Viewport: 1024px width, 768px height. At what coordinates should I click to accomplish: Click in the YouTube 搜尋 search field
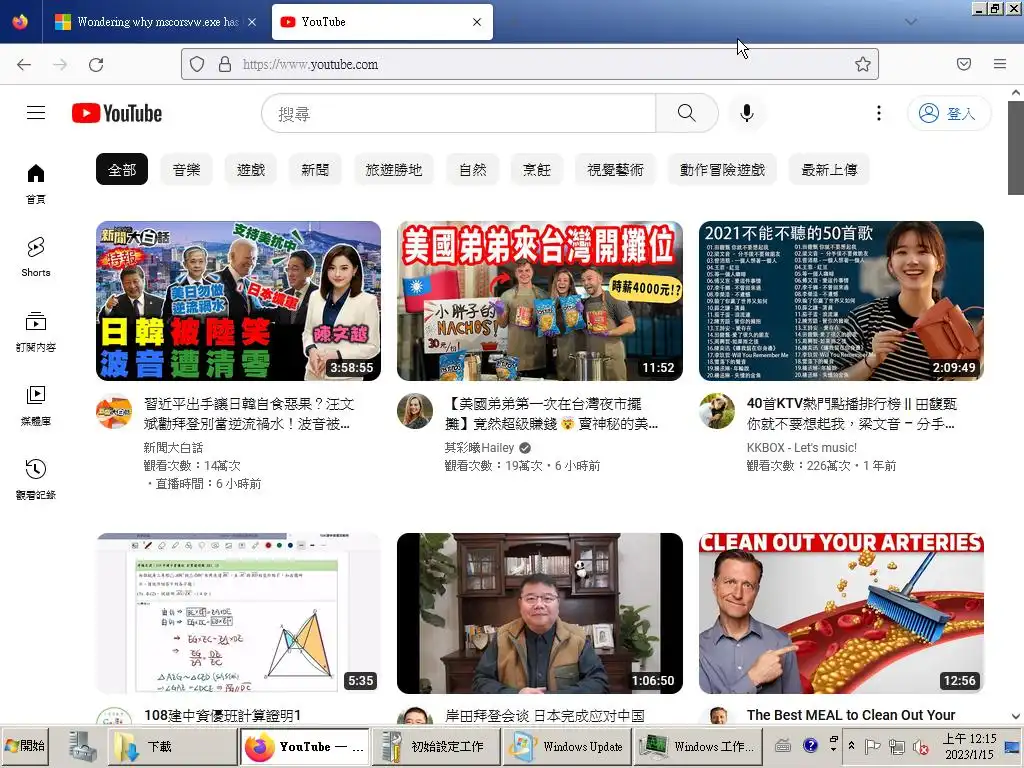pos(459,113)
